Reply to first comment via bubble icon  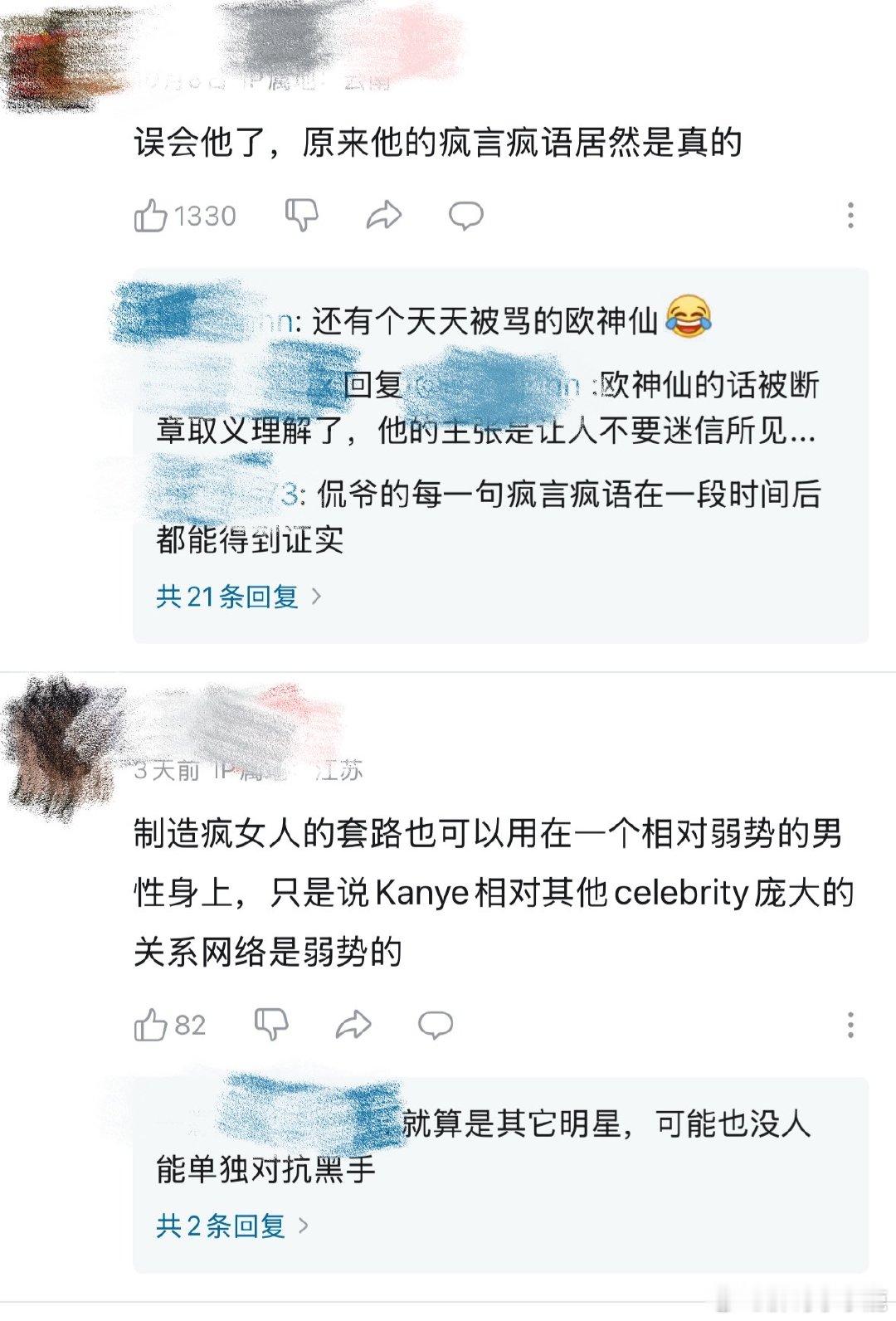point(465,216)
